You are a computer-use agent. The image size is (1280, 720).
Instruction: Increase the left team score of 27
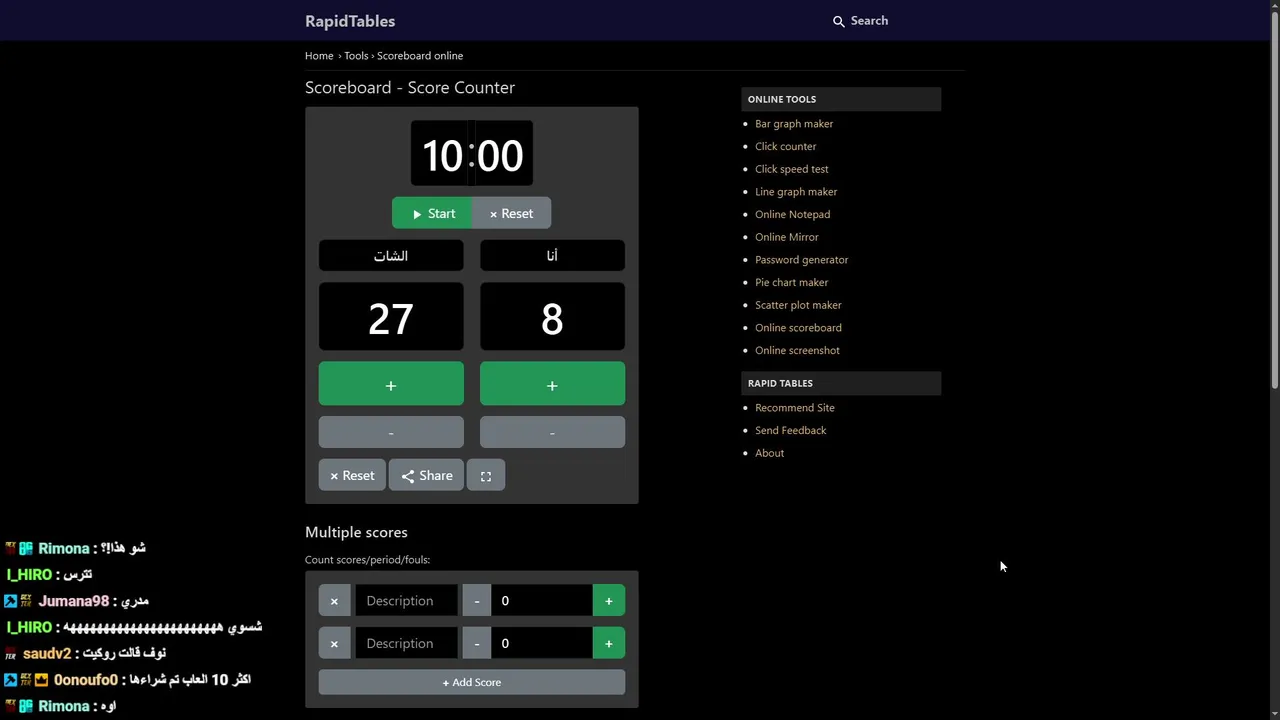click(x=391, y=384)
